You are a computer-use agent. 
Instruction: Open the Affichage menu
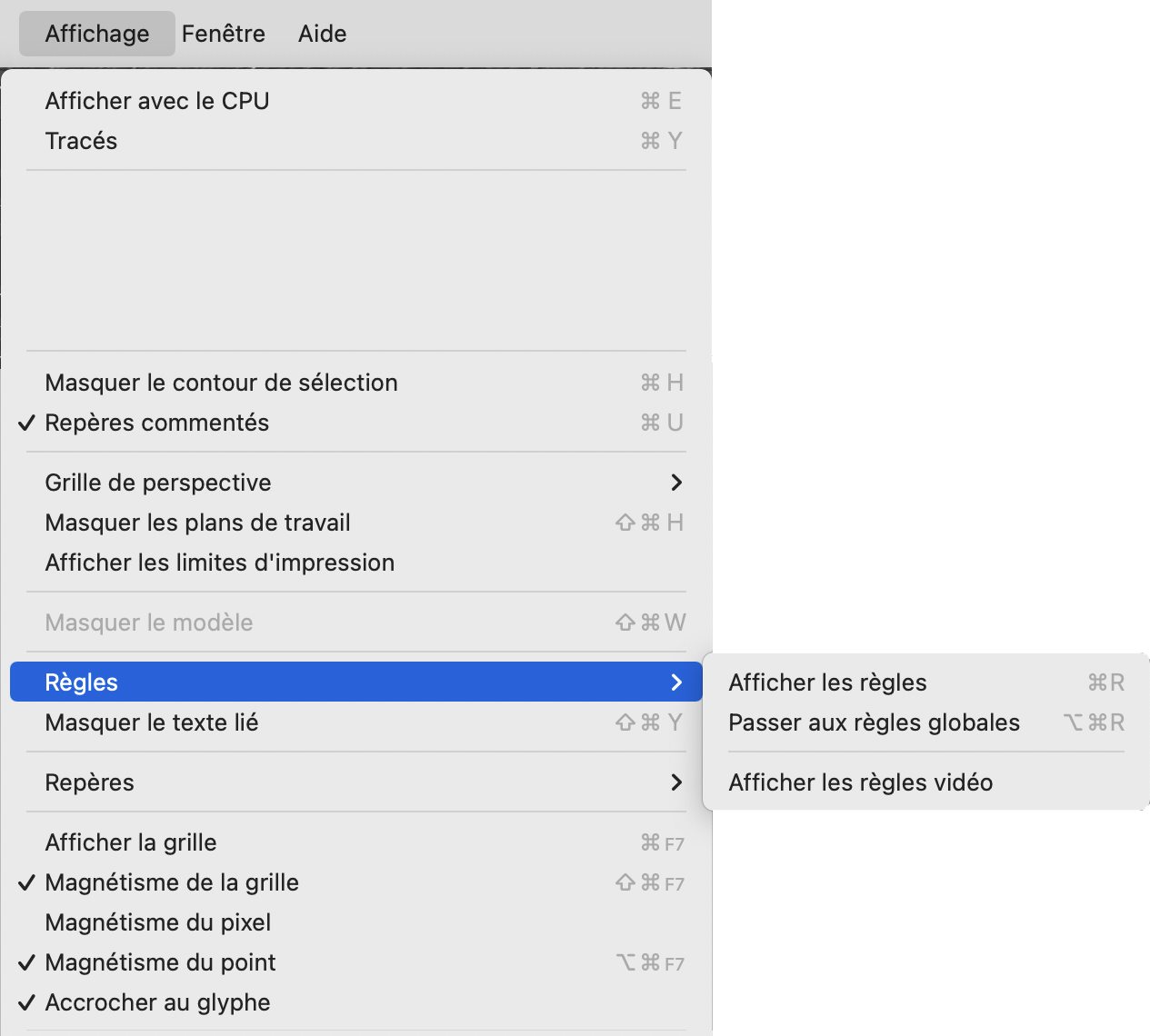coord(97,34)
